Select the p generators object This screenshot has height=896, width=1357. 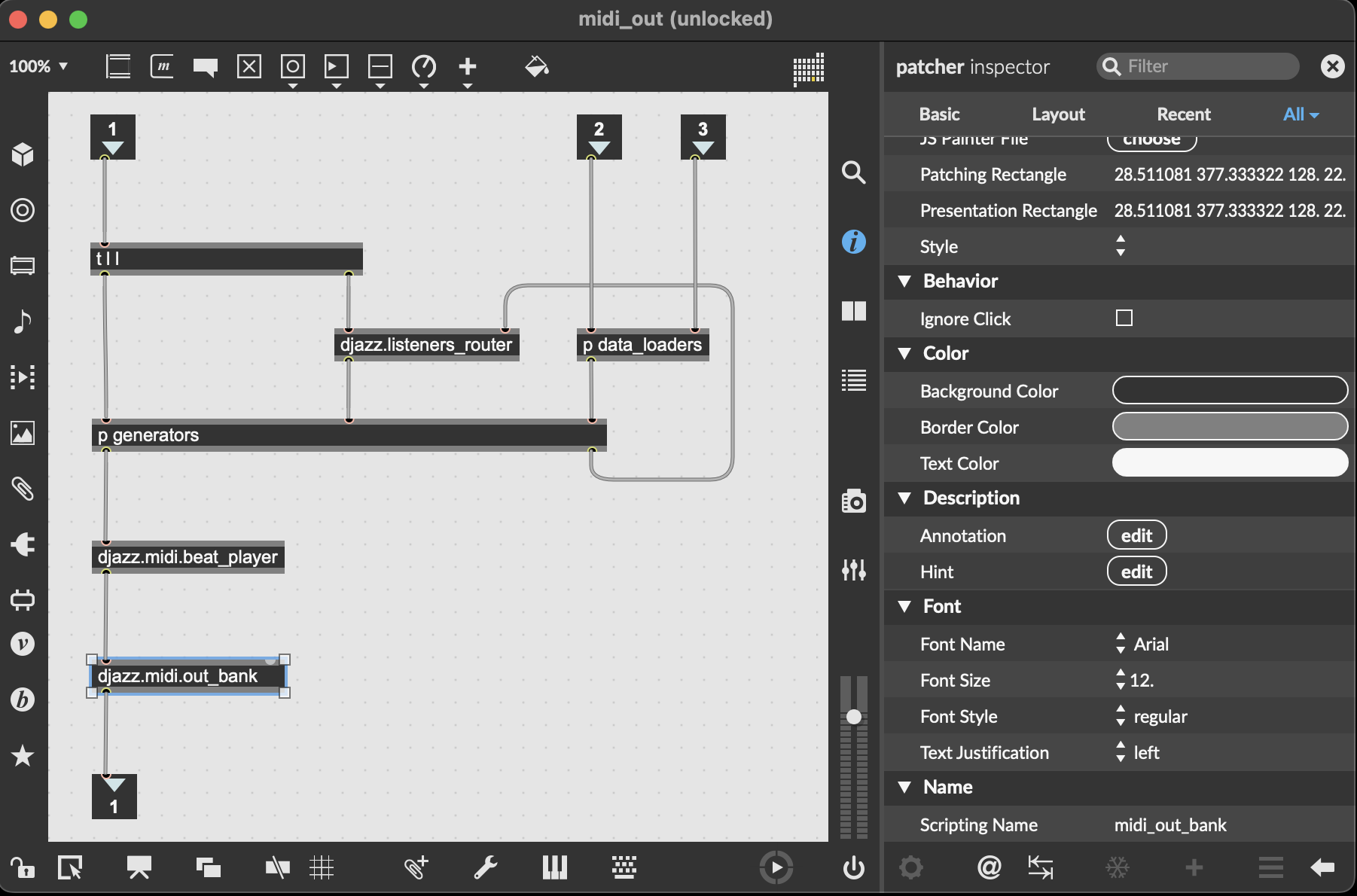click(349, 435)
